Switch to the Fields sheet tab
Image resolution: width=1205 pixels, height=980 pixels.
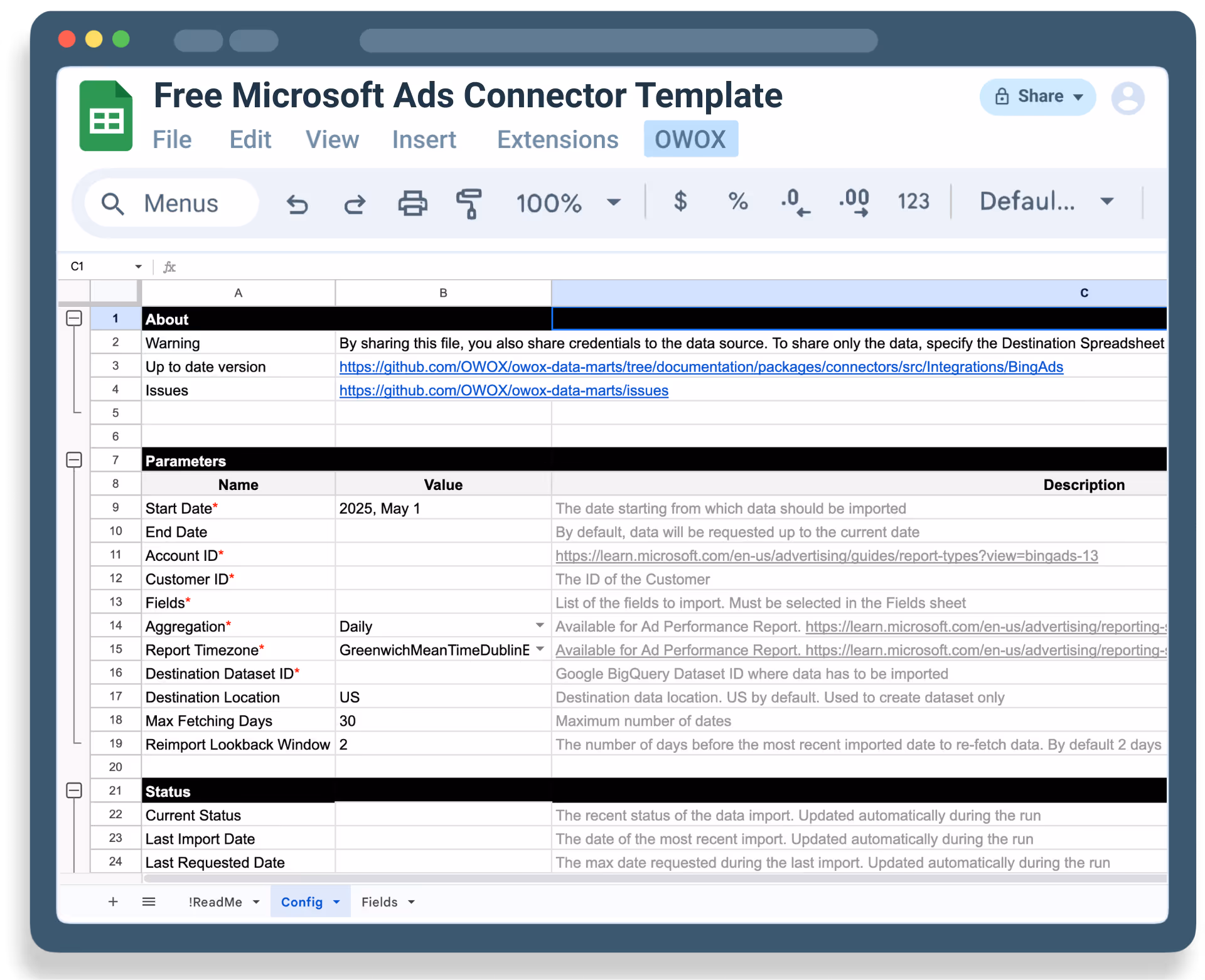(380, 902)
